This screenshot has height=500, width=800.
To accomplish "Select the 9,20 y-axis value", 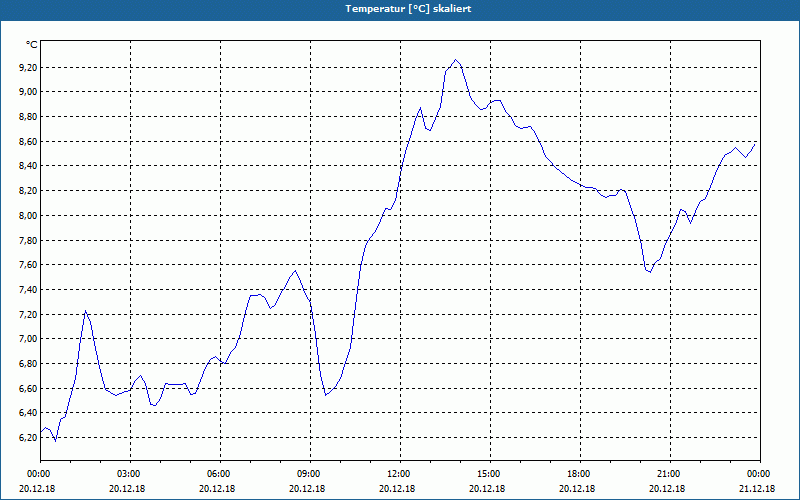I will [29, 67].
